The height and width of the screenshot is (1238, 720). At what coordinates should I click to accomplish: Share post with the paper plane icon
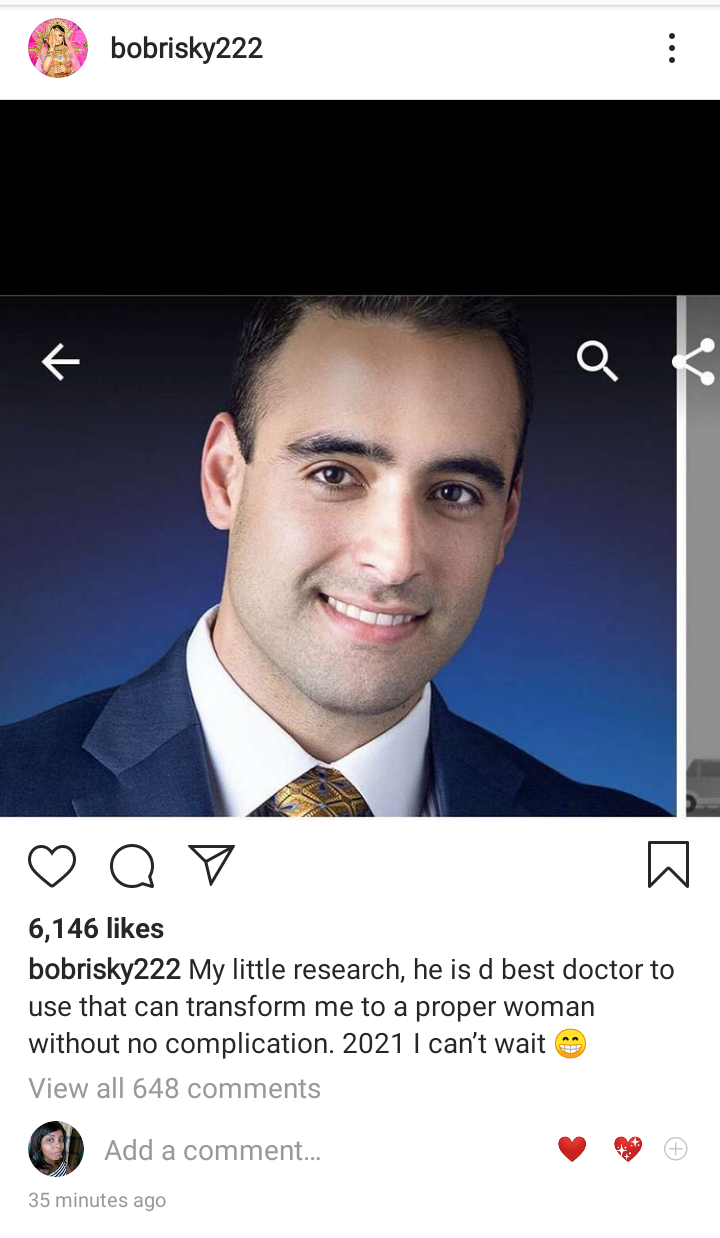pos(211,865)
